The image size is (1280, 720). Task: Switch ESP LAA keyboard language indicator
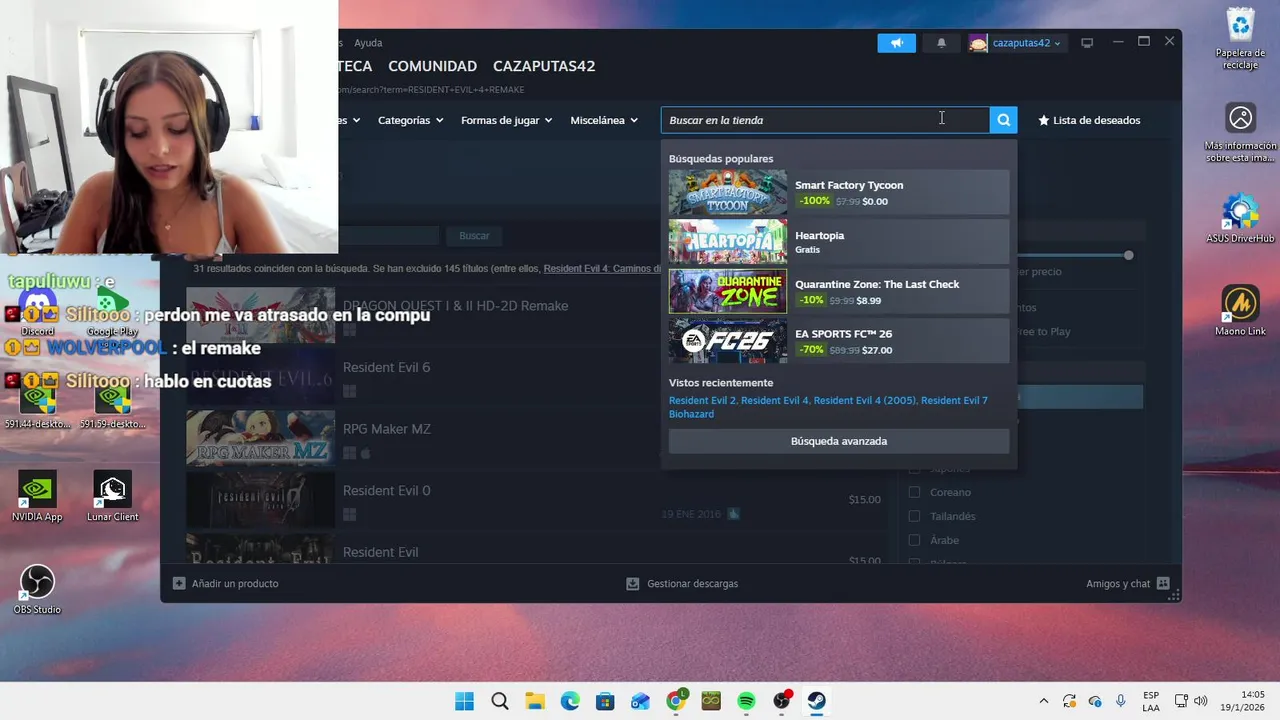pyautogui.click(x=1151, y=701)
